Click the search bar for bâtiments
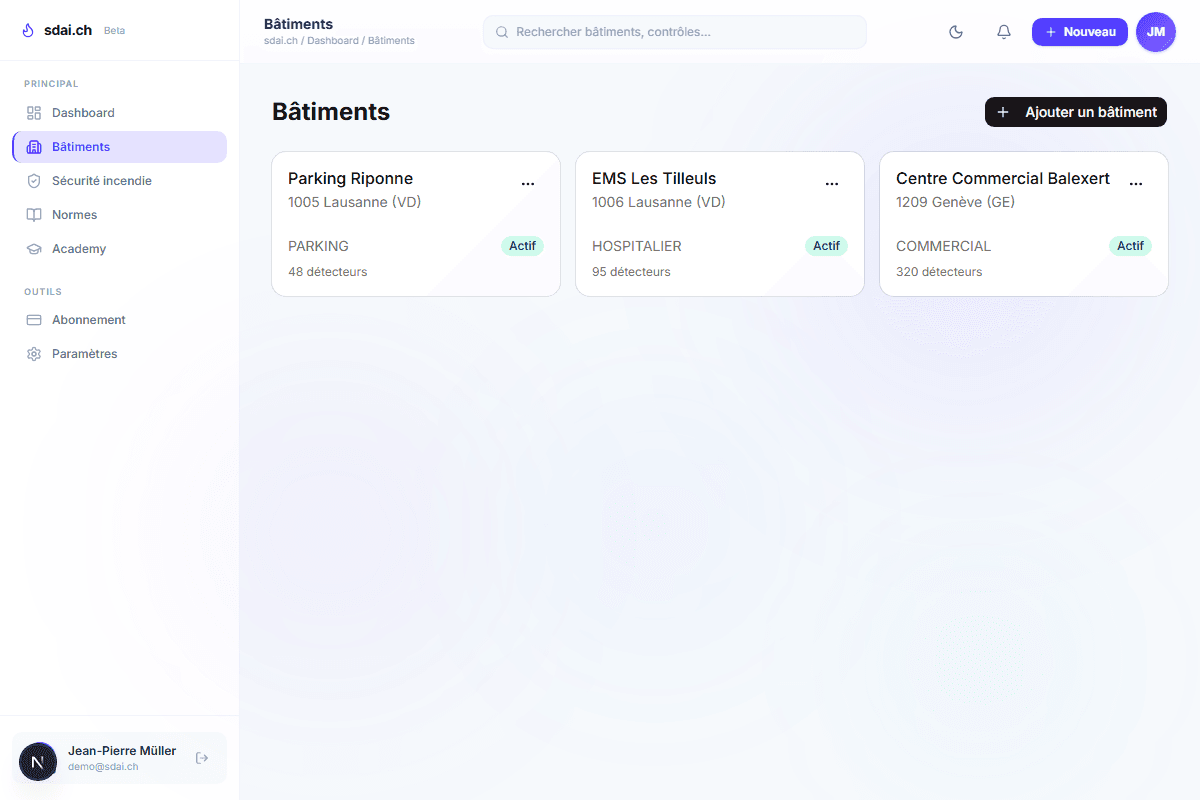The image size is (1200, 800). point(675,32)
